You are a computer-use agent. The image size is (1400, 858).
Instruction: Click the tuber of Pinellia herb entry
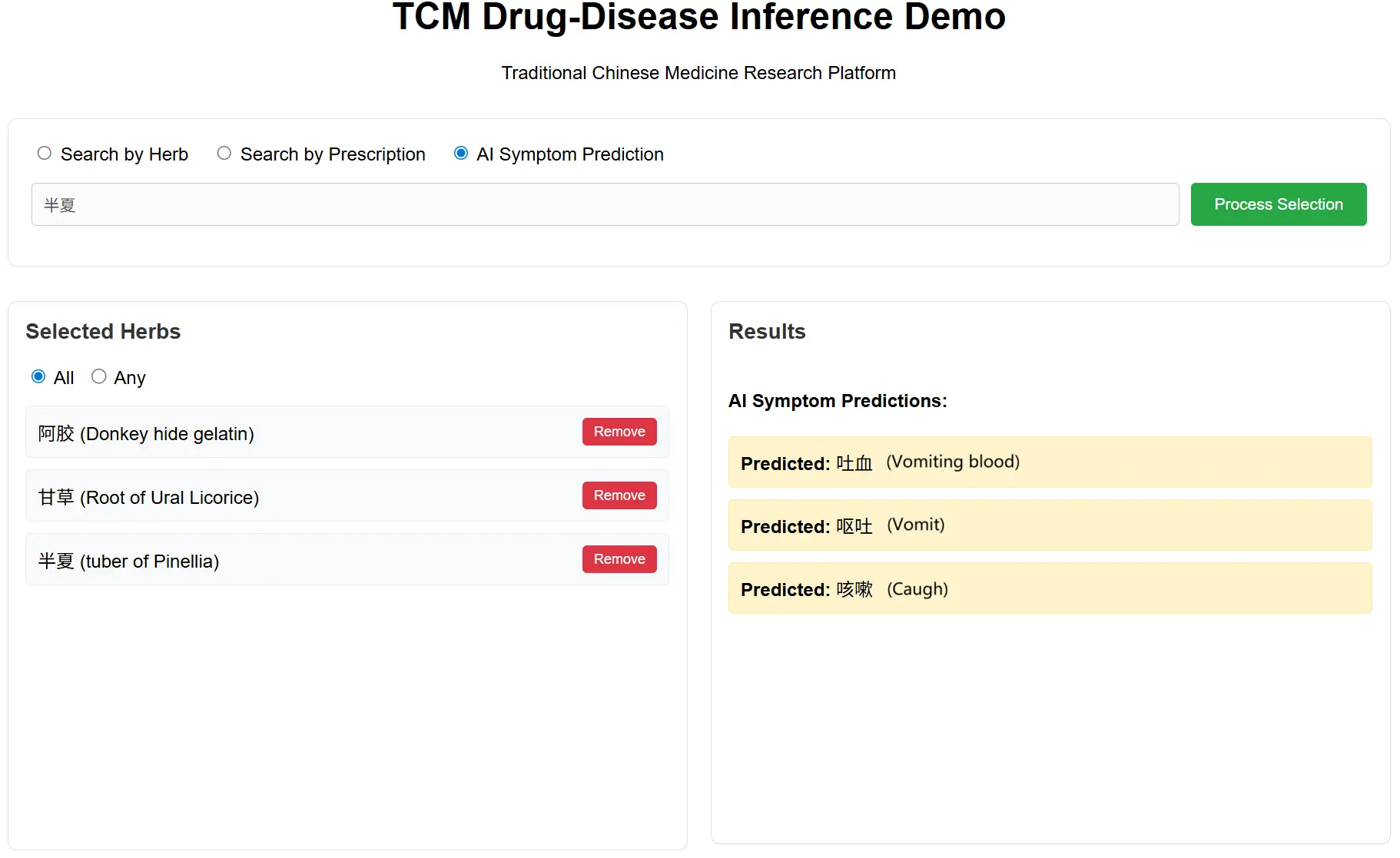pos(129,562)
